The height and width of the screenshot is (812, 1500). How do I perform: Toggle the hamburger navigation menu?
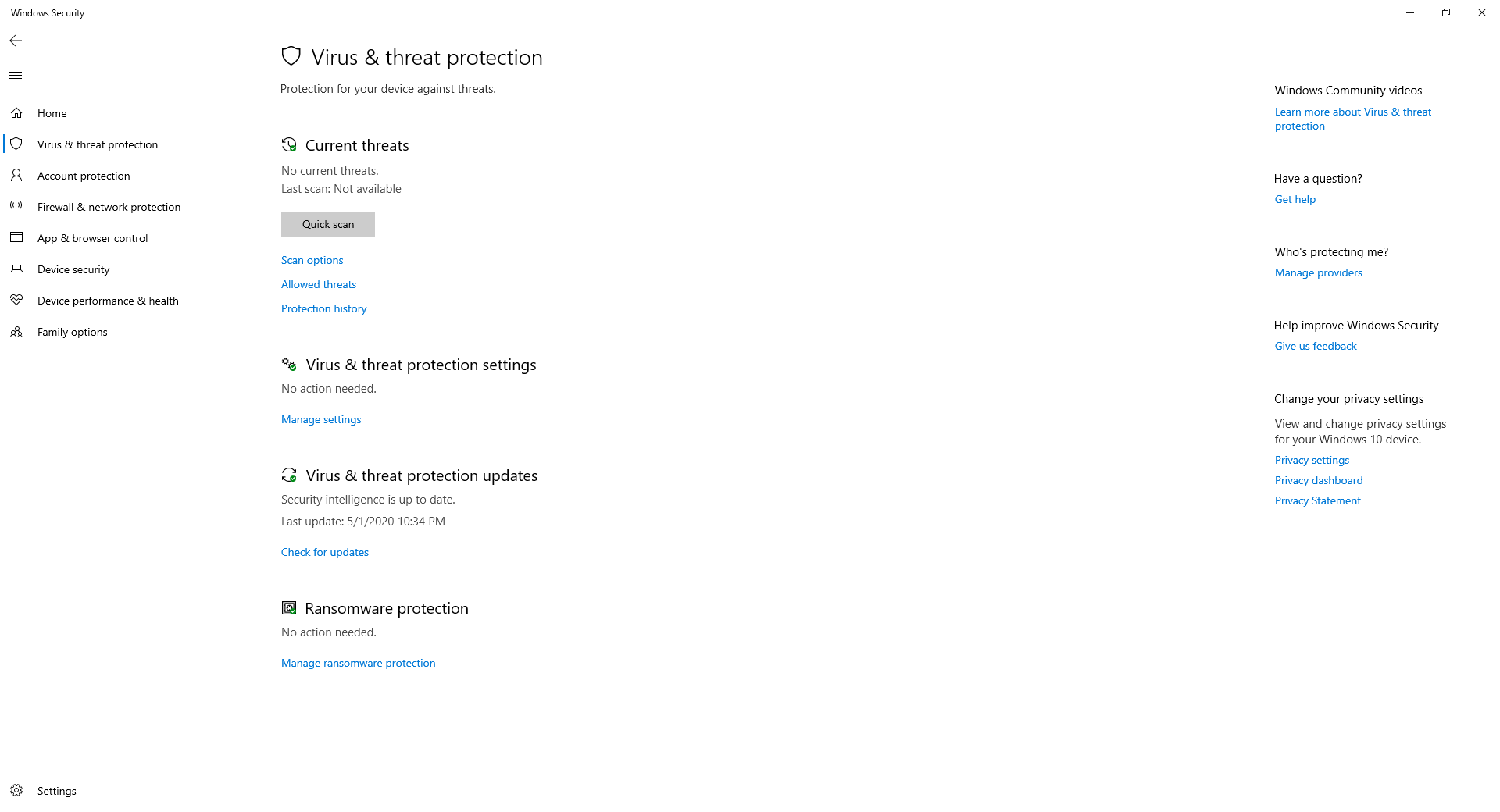pos(16,75)
